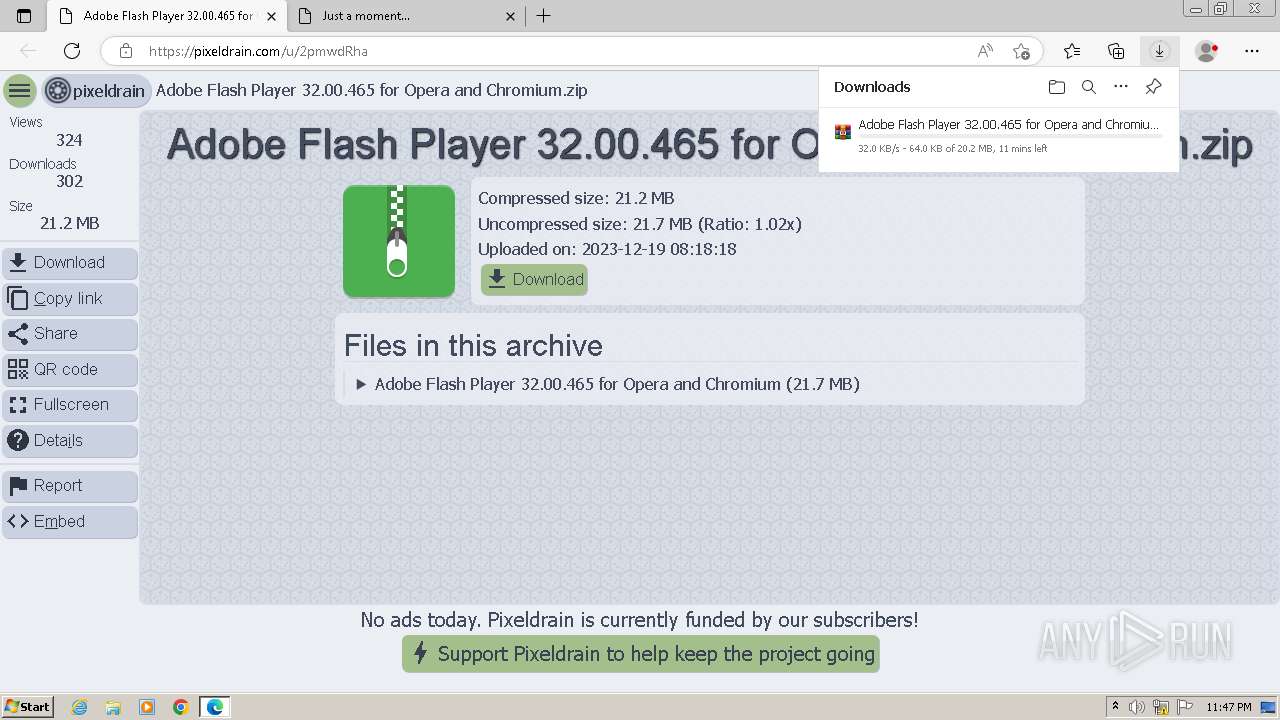Report this file
The image size is (1280, 720).
click(70, 486)
